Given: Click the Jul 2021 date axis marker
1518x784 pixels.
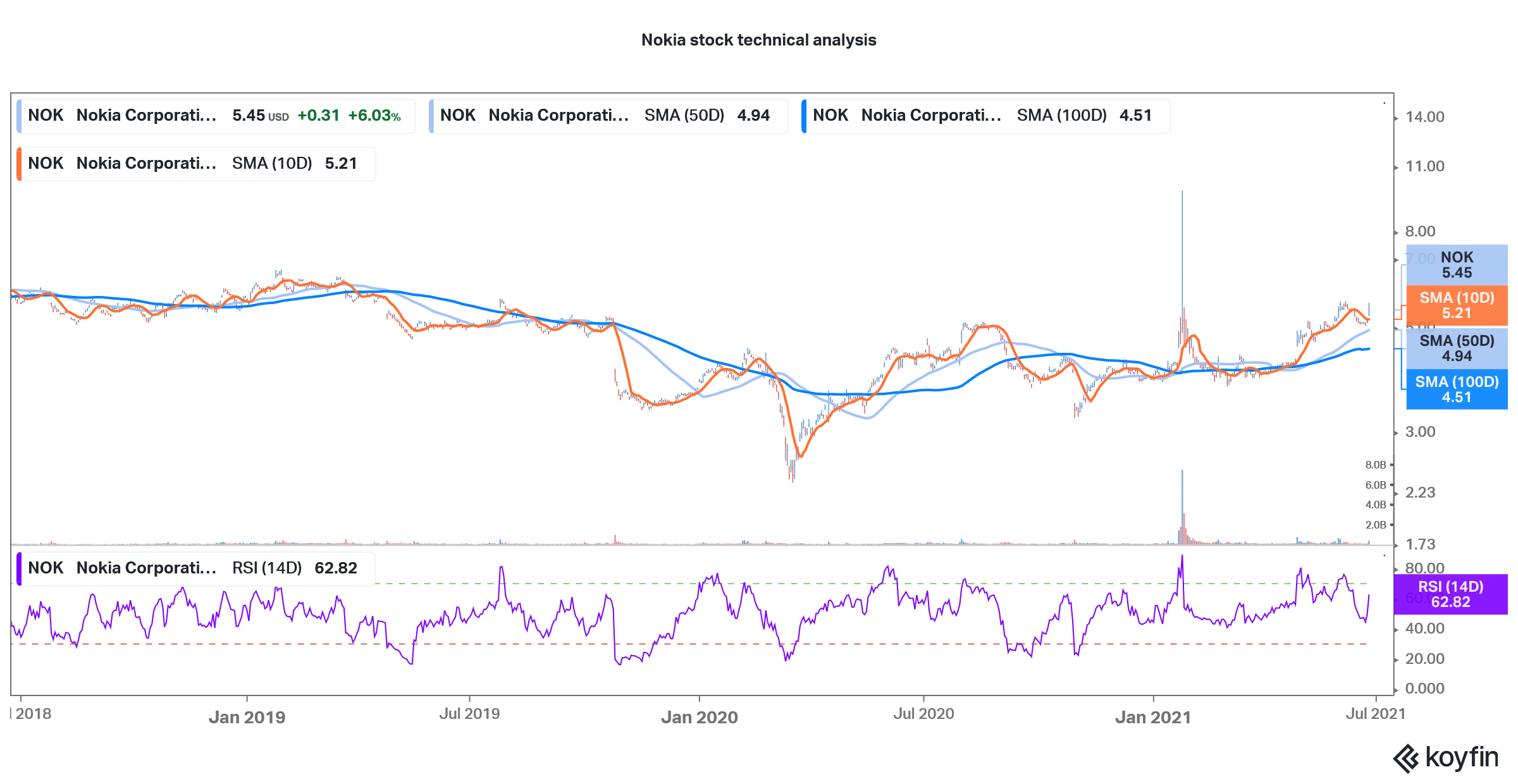Looking at the screenshot, I should [1376, 714].
